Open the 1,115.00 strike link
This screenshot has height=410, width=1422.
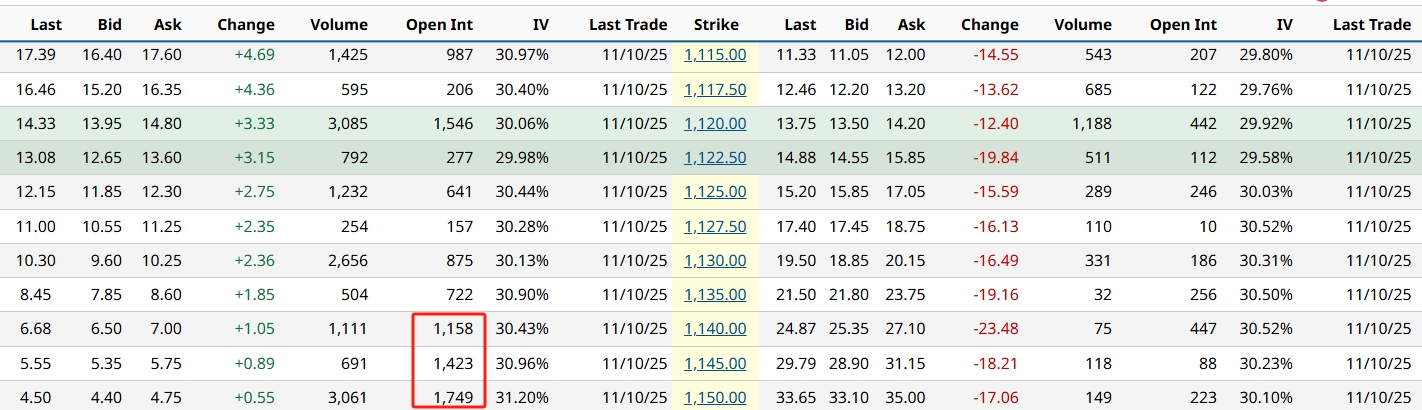pyautogui.click(x=715, y=55)
